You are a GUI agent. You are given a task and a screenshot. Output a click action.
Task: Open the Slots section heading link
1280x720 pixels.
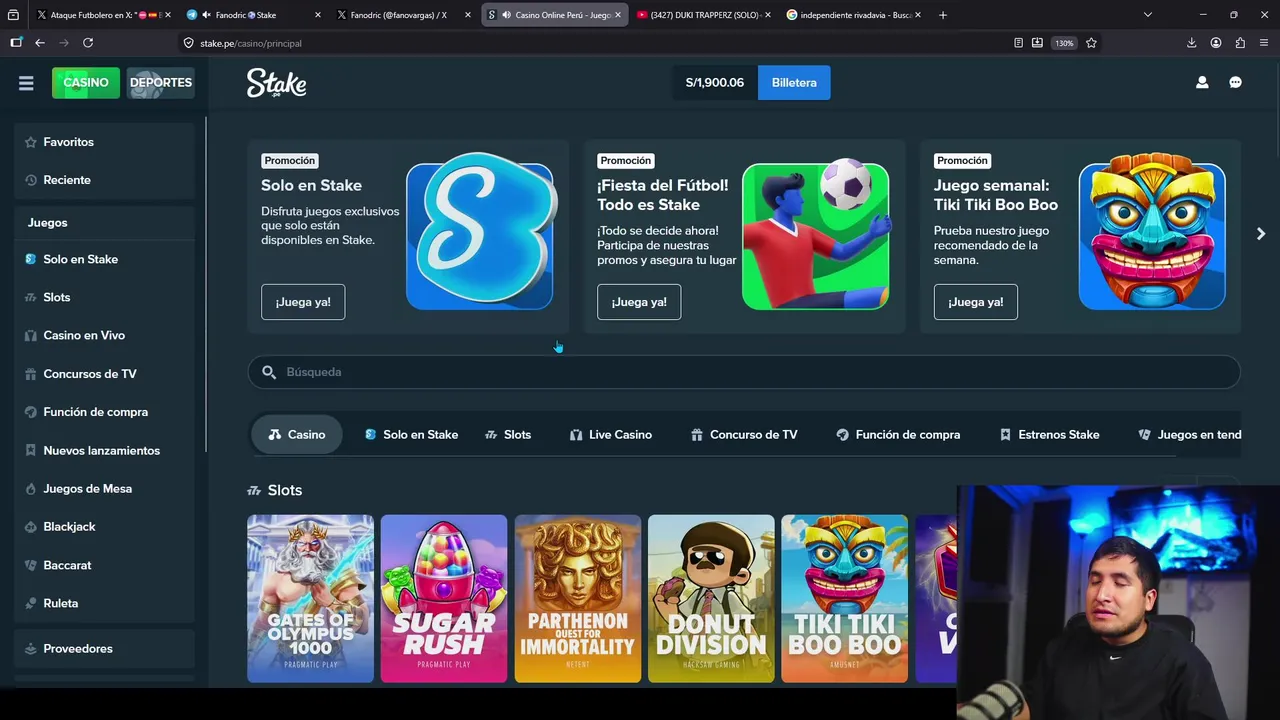[x=275, y=490]
